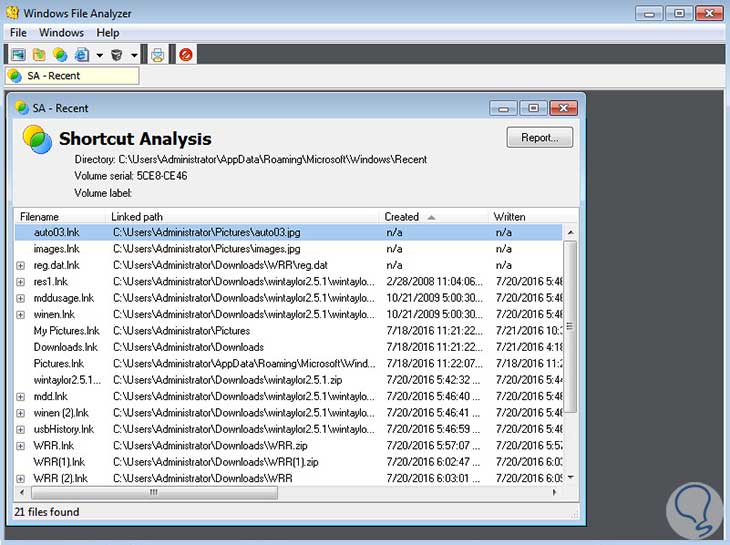730x545 pixels.
Task: Switch to the SA - Recent window tab
Action: [x=72, y=76]
